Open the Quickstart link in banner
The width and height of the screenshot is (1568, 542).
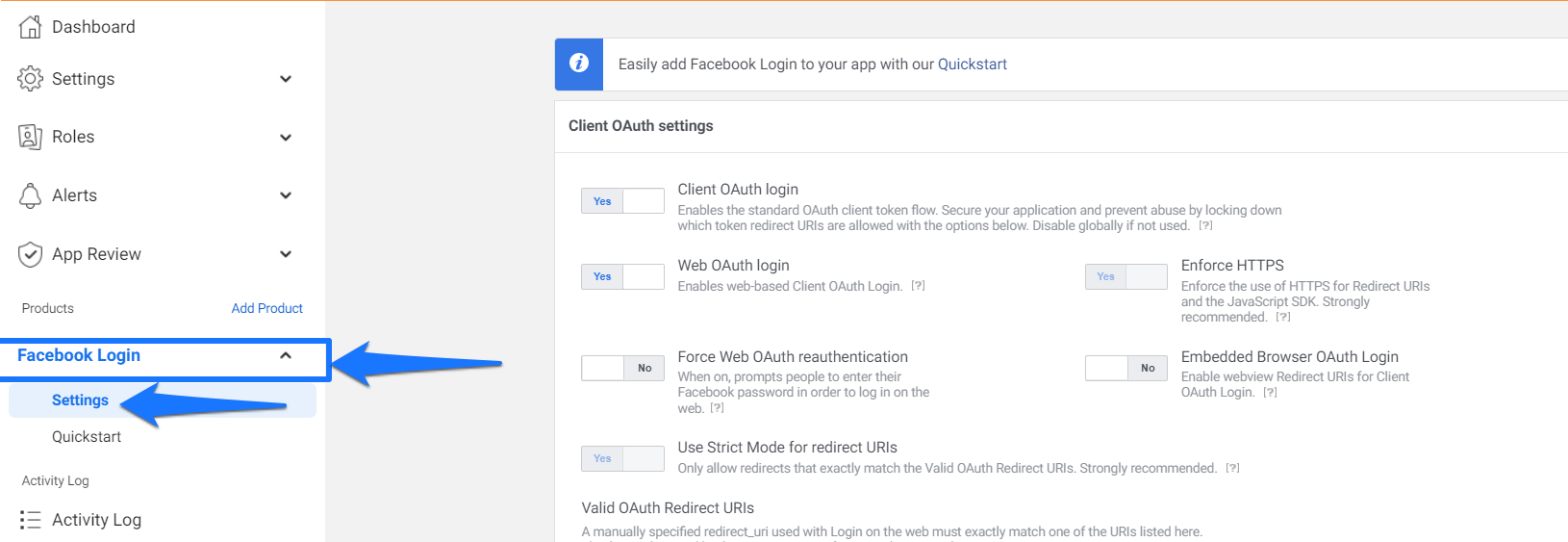point(973,65)
